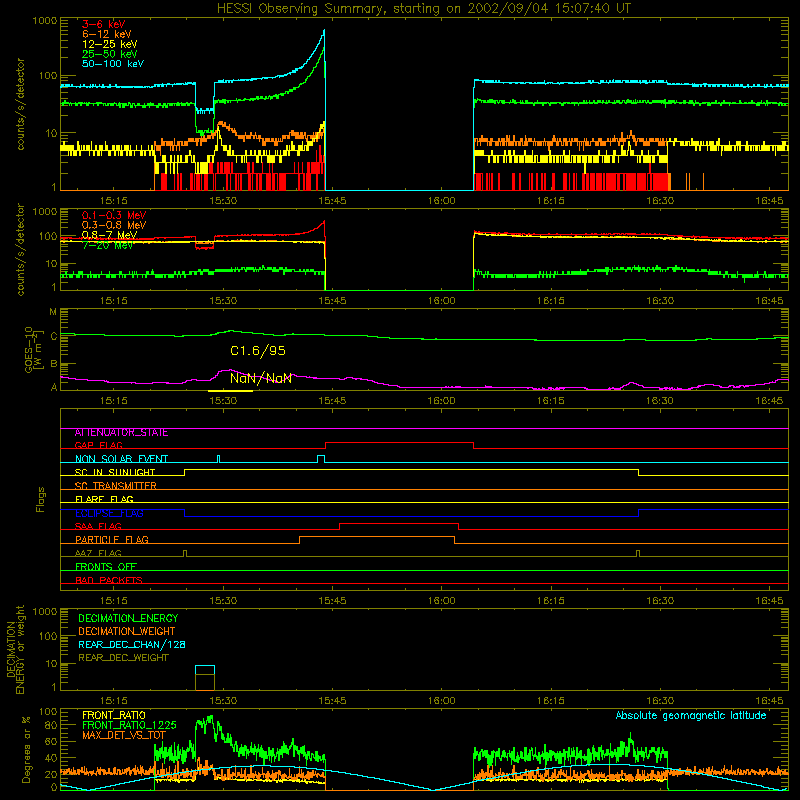Click the 'DECIMATION ENERGY or weight' axis title

tap(15, 649)
